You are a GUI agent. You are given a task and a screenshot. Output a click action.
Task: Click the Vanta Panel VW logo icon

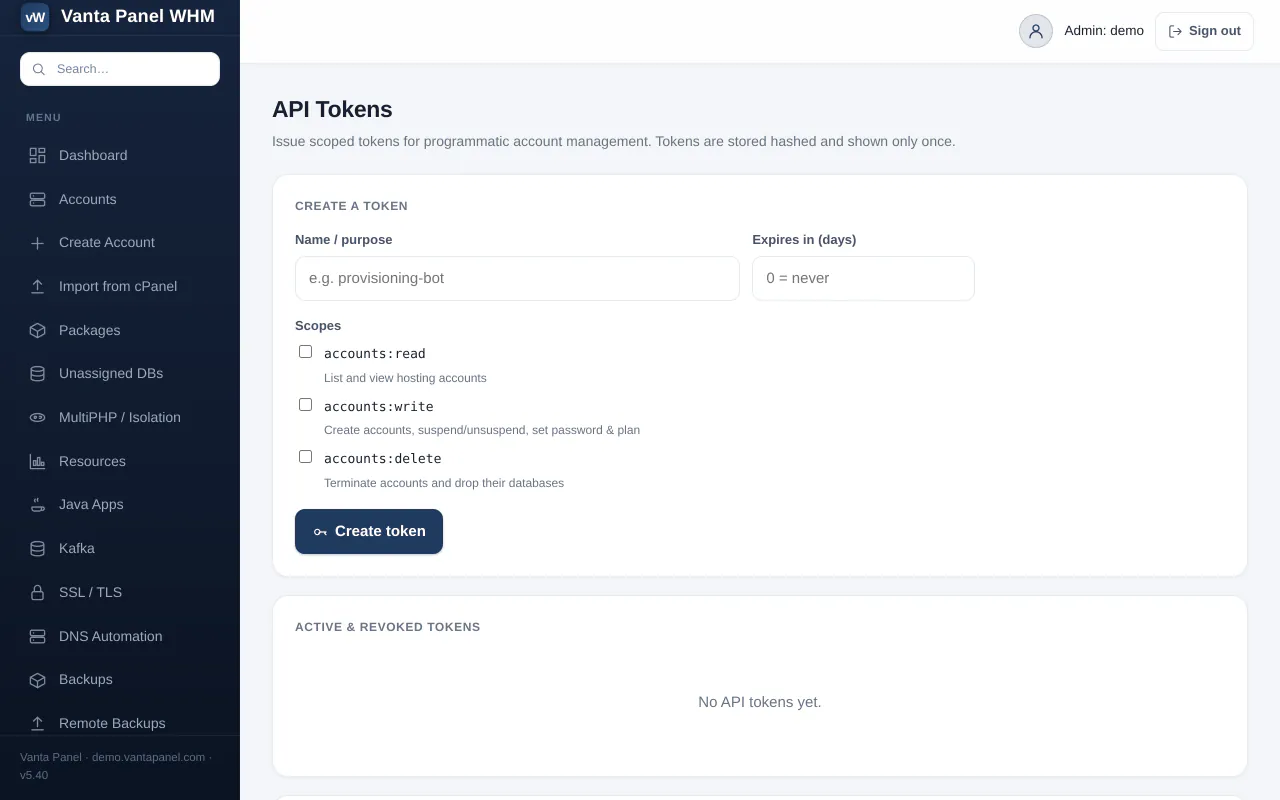[x=35, y=17]
